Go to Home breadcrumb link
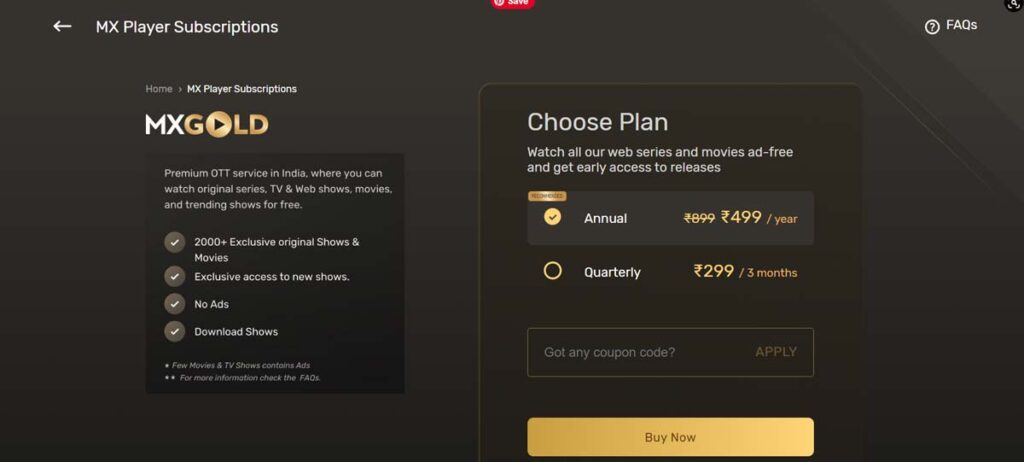Viewport: 1024px width, 462px height. (159, 89)
